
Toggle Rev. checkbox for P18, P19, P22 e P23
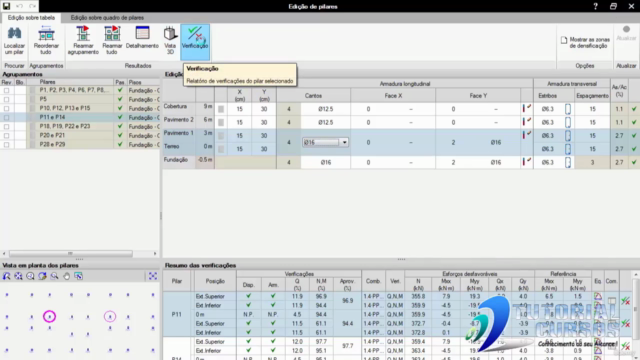(6, 127)
